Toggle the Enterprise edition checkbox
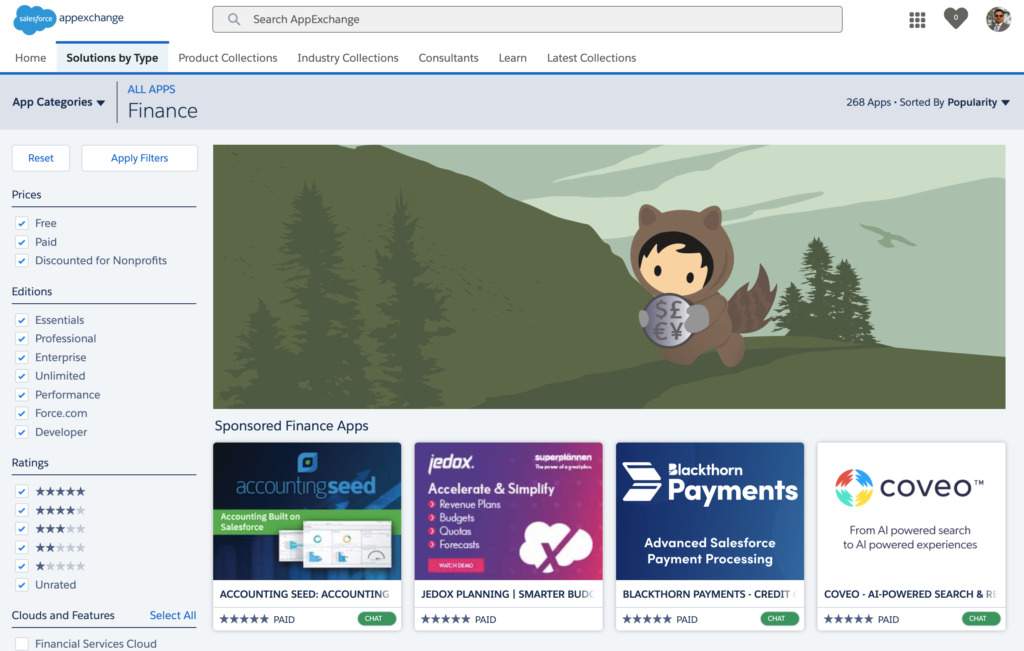Screen dimensions: 1024x651 (x=22, y=357)
